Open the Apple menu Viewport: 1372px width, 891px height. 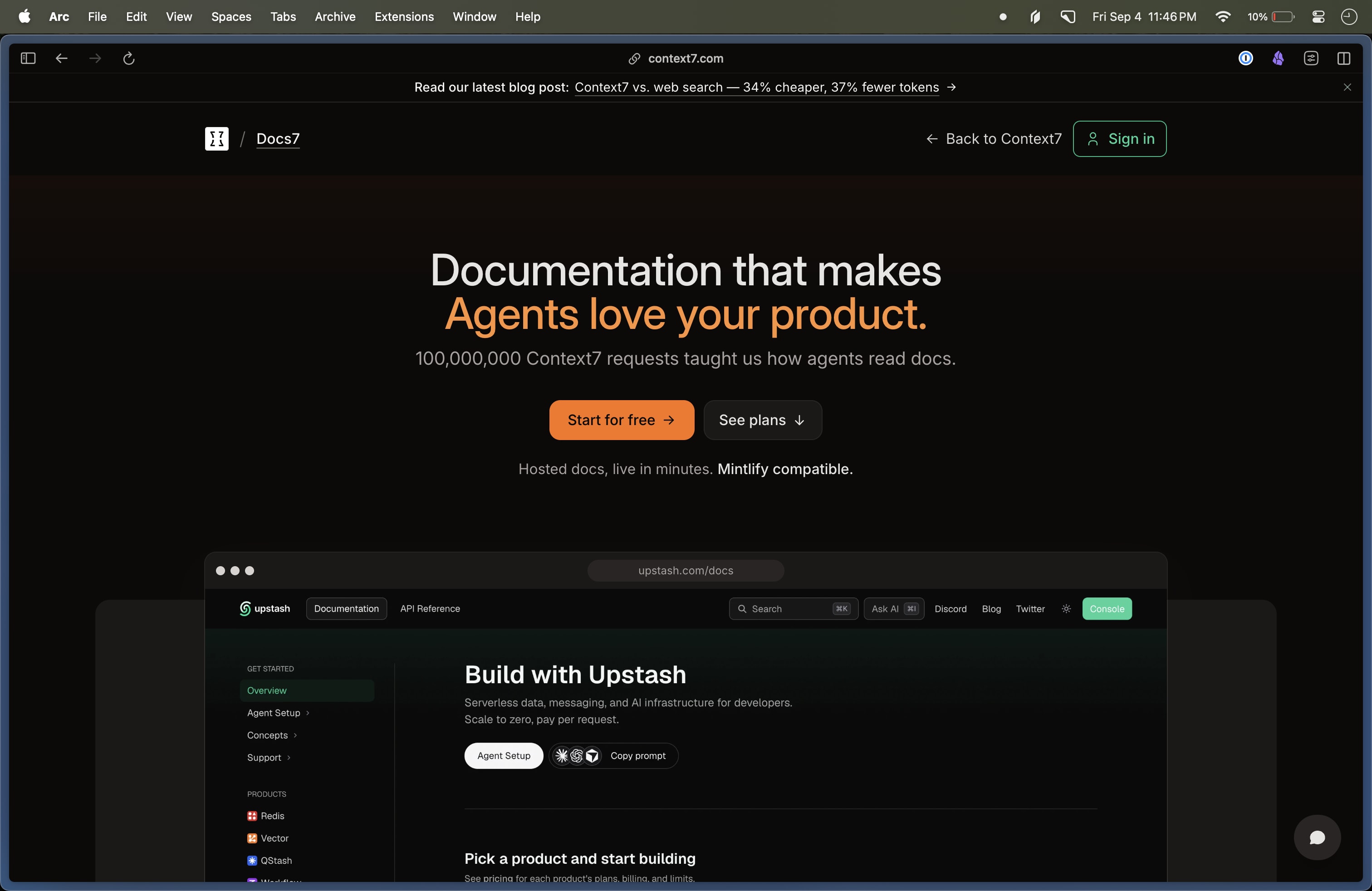[24, 16]
